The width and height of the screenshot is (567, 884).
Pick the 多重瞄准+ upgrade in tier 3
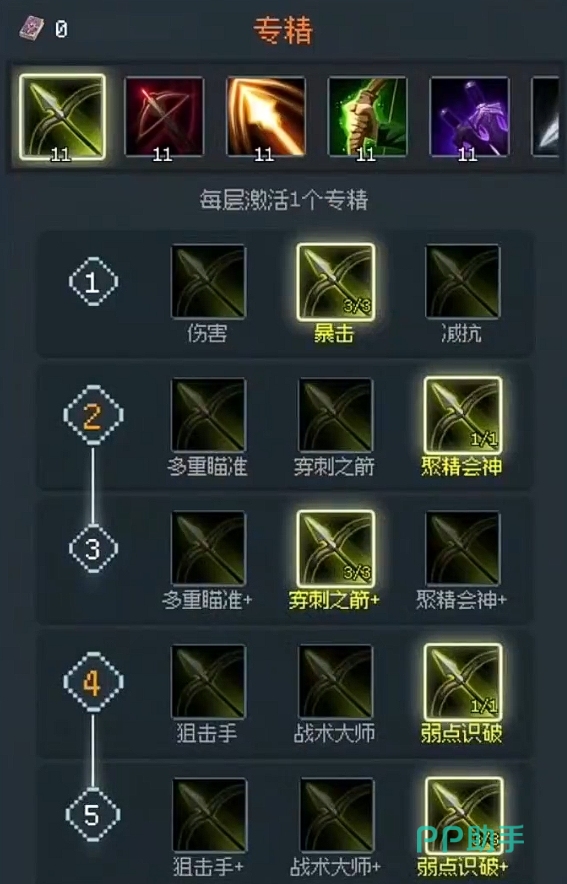[209, 548]
